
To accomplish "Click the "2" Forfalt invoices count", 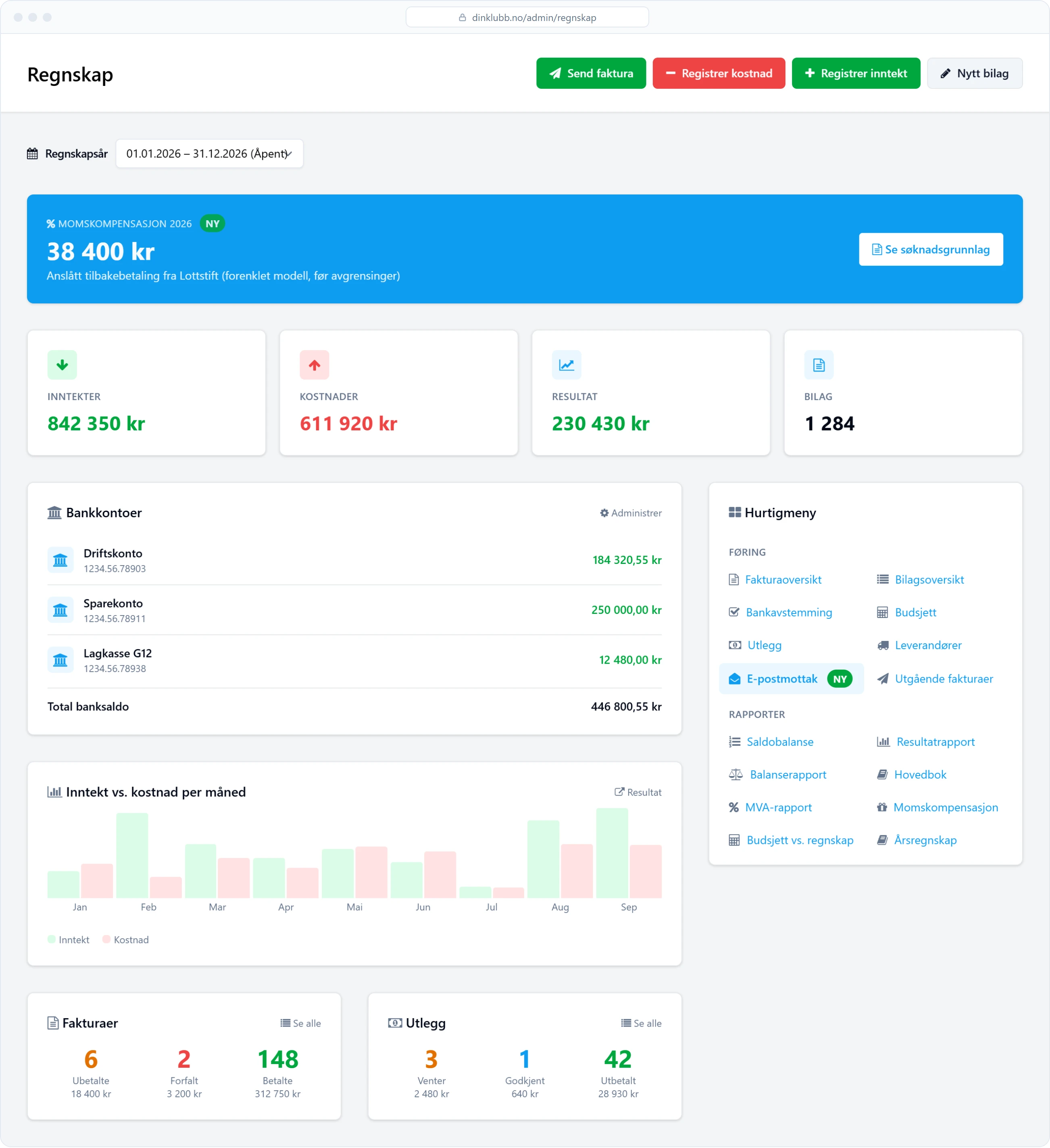I will (184, 1060).
